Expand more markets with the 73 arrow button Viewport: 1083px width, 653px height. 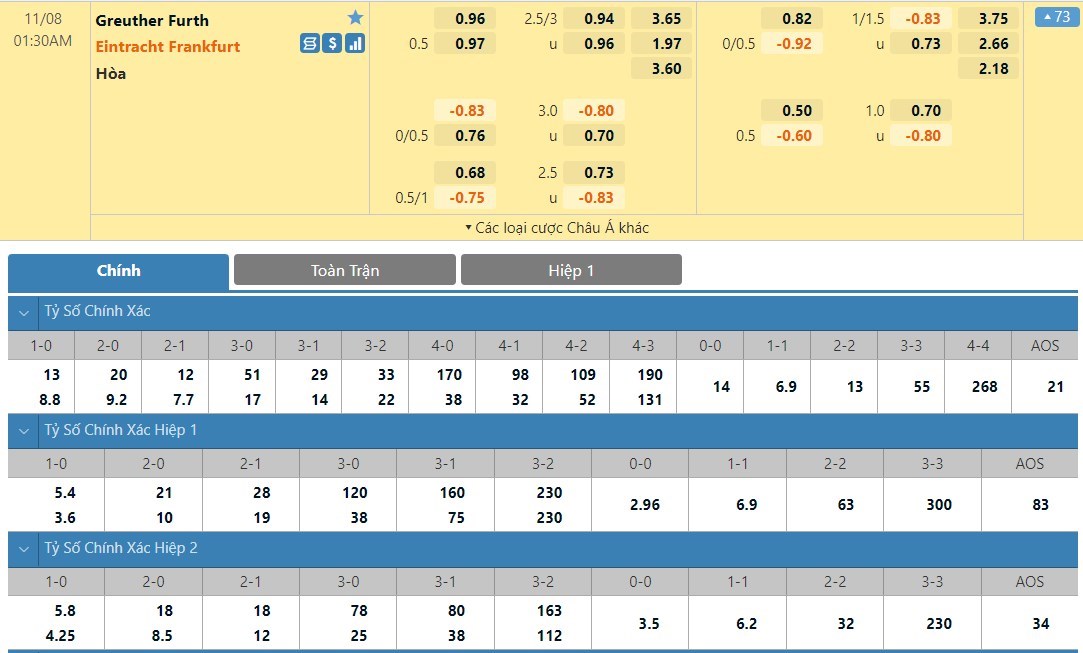click(1058, 17)
